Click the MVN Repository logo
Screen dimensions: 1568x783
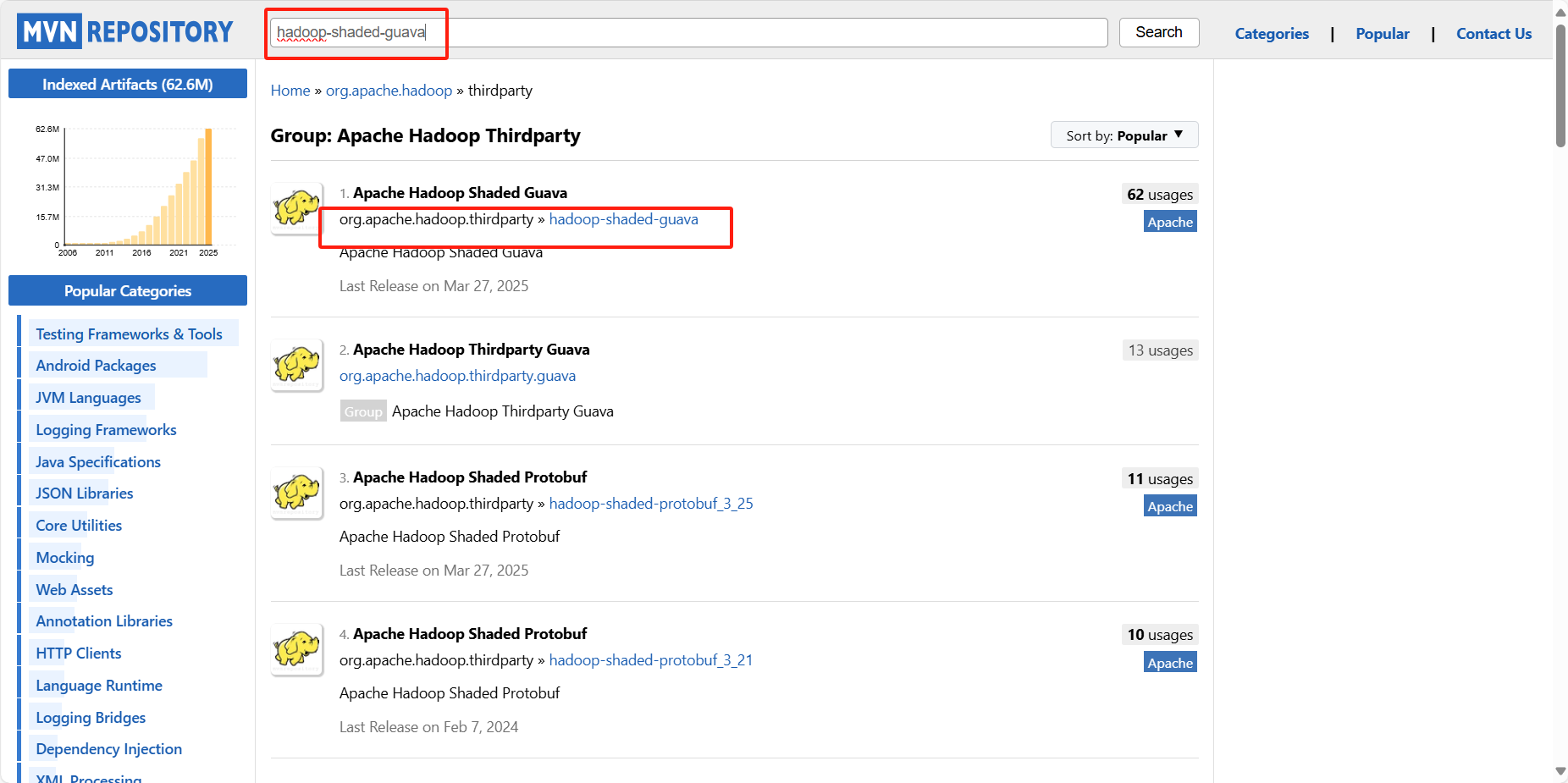point(125,31)
